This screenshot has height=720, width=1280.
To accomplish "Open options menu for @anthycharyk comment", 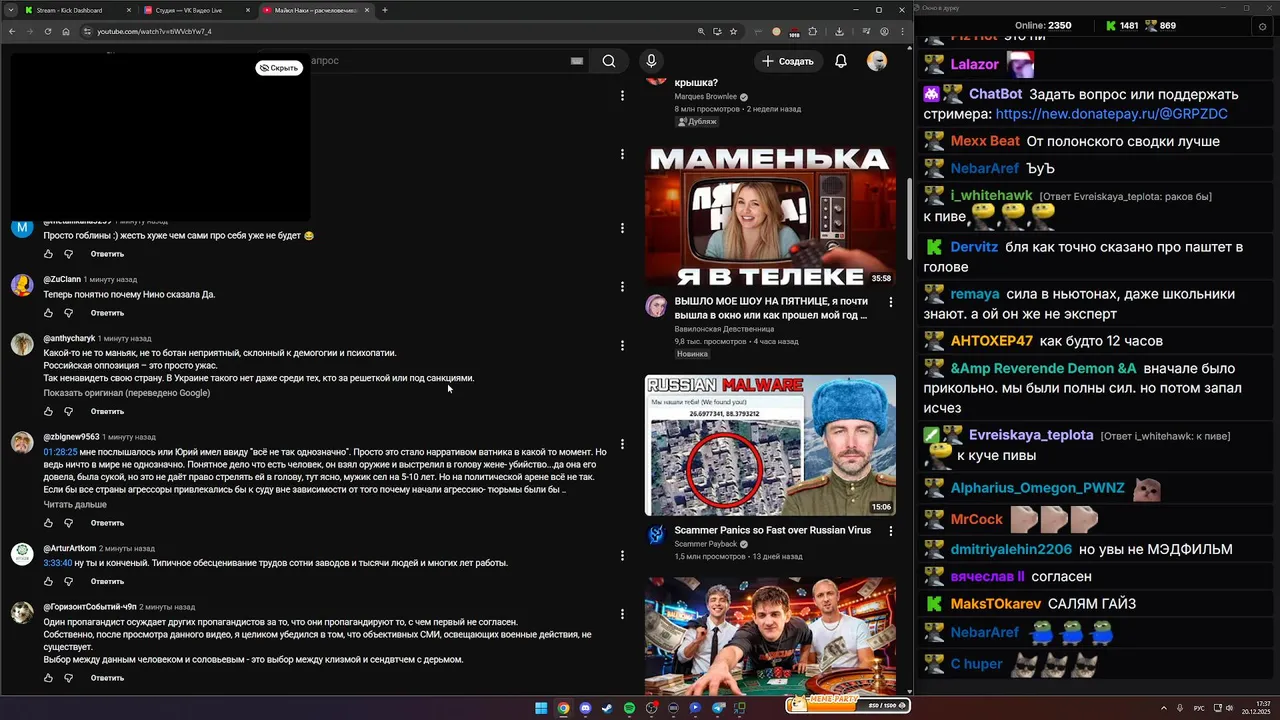I will point(622,345).
